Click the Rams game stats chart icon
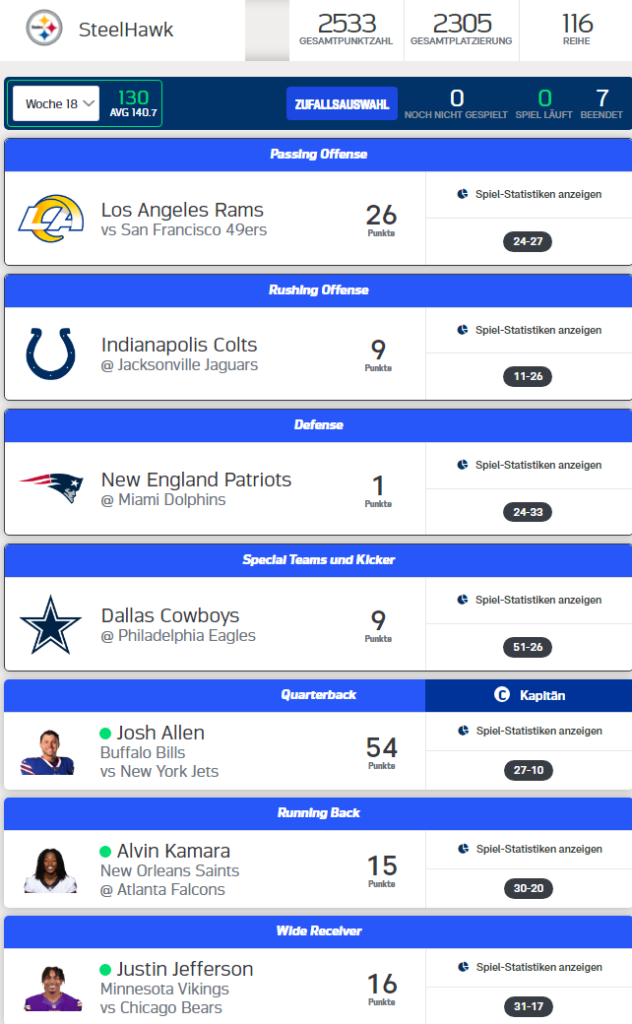 point(462,194)
